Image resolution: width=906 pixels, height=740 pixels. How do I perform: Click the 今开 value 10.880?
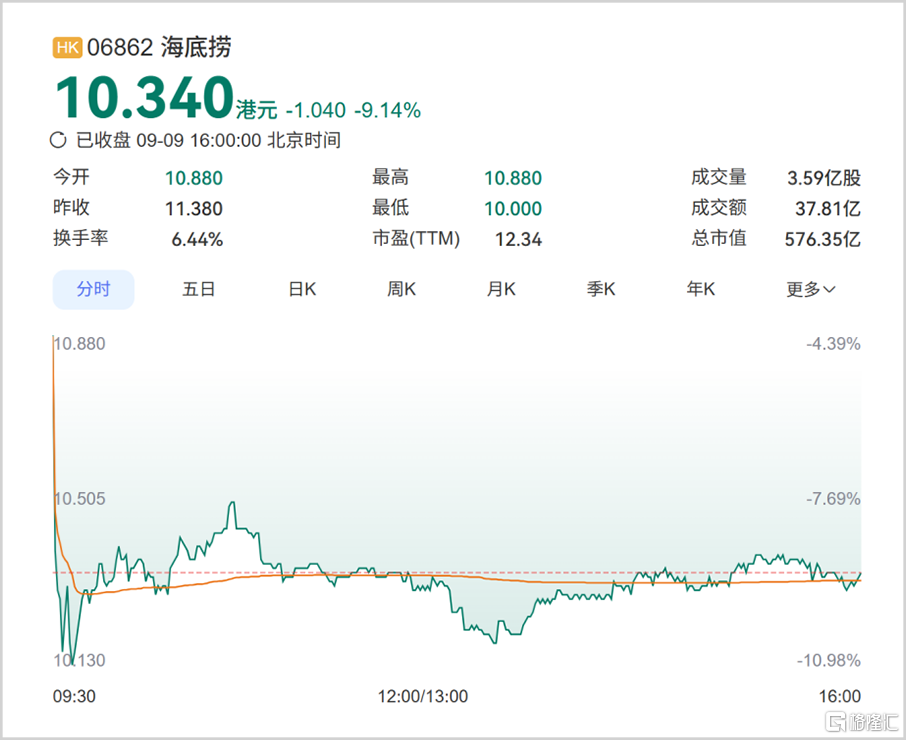click(194, 178)
